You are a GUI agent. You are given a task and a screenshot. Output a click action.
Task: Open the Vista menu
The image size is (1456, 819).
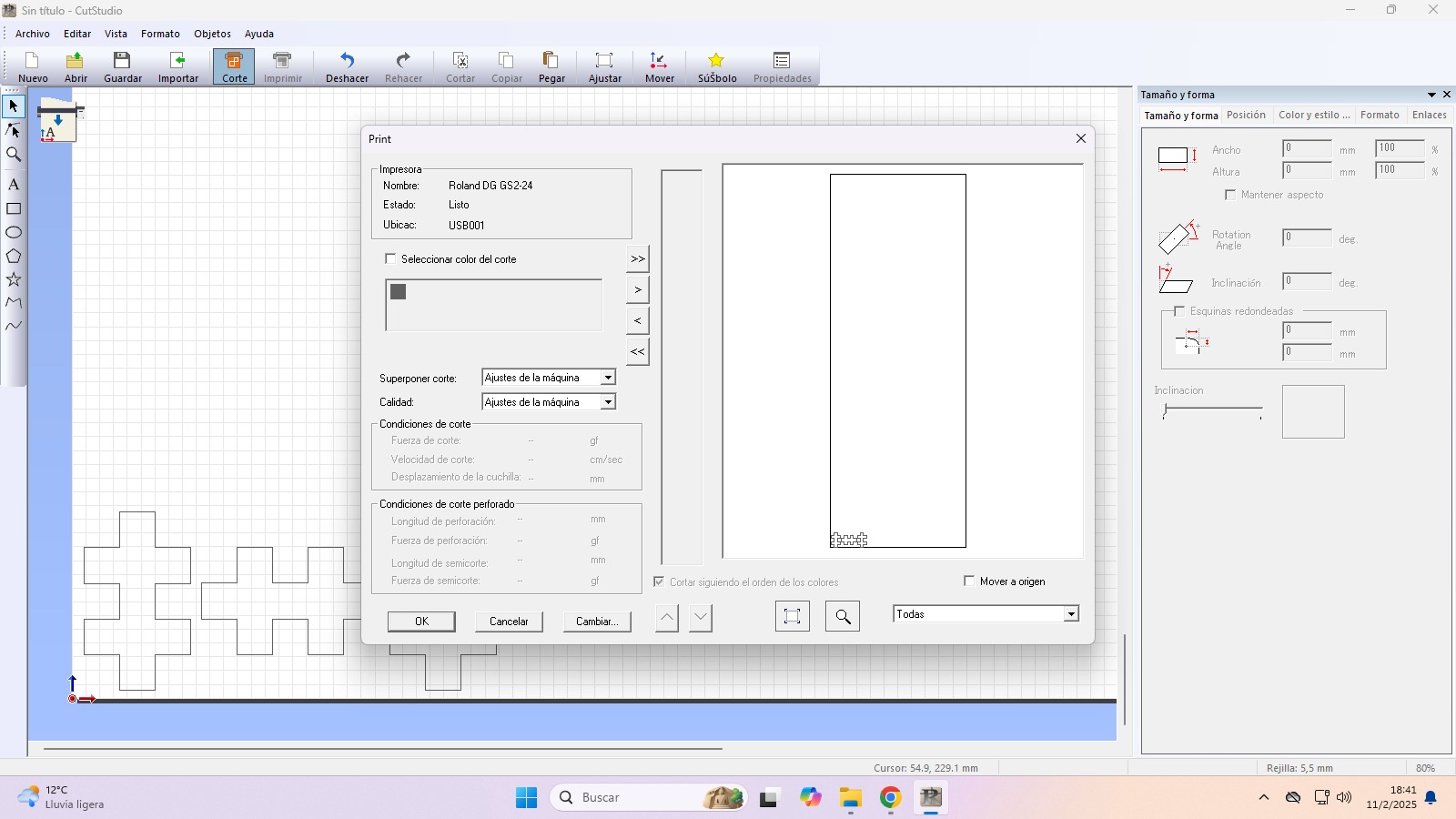(116, 34)
